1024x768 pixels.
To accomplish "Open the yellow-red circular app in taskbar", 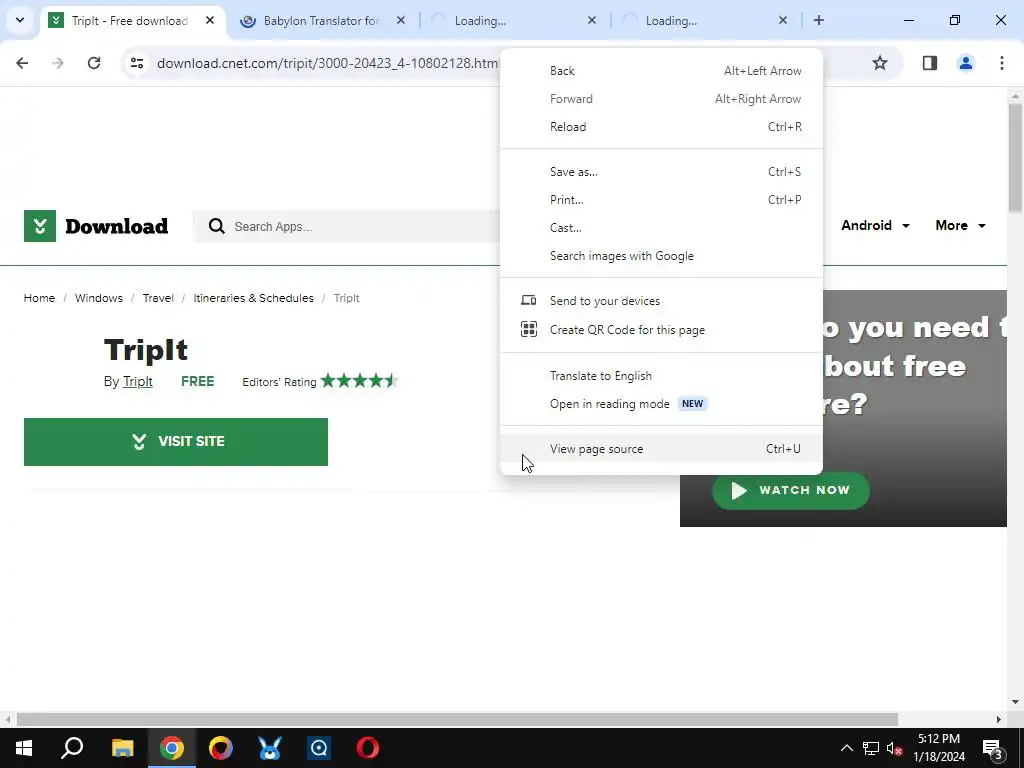I will point(221,748).
